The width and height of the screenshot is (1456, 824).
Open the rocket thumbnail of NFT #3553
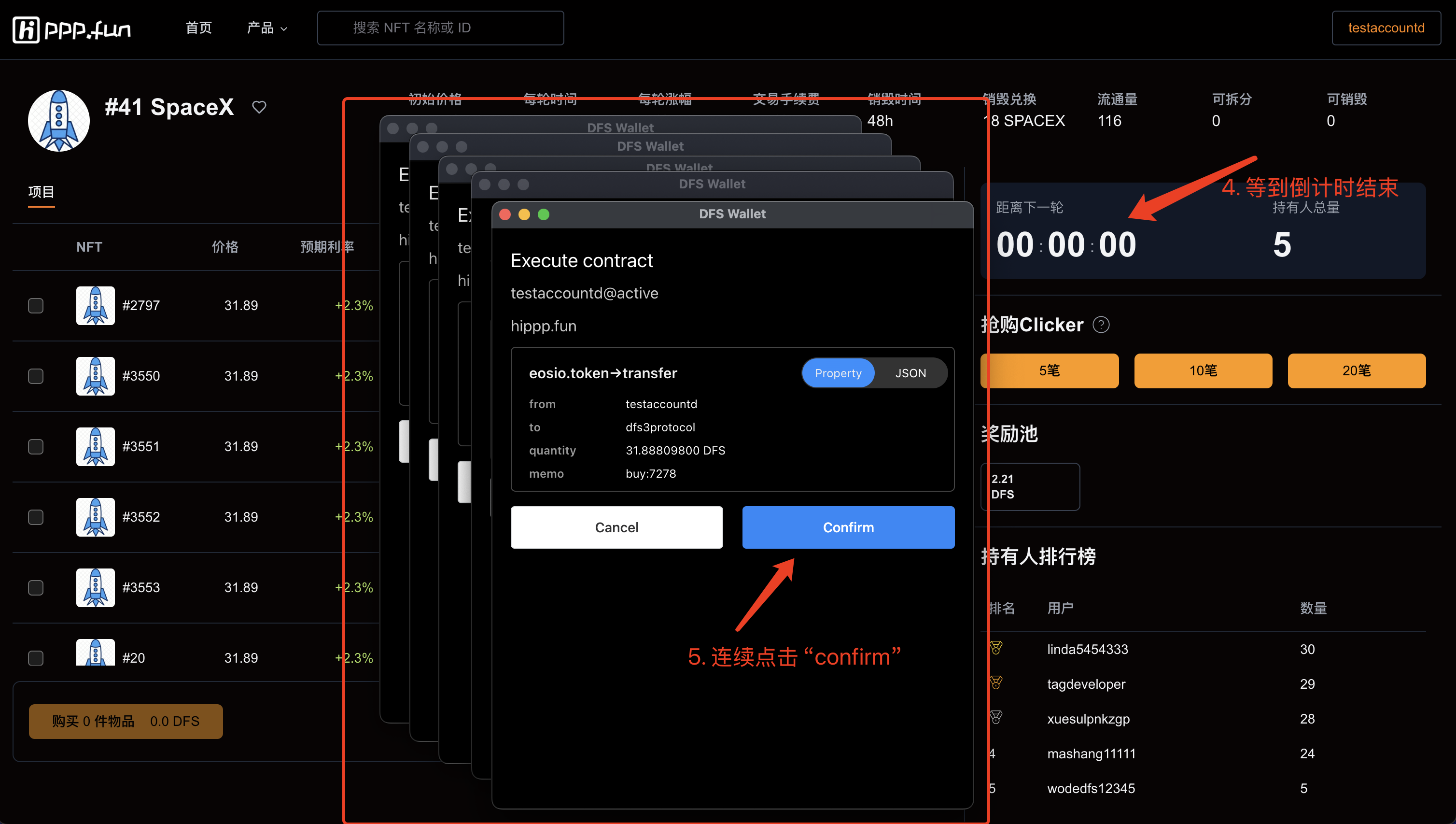[x=96, y=587]
